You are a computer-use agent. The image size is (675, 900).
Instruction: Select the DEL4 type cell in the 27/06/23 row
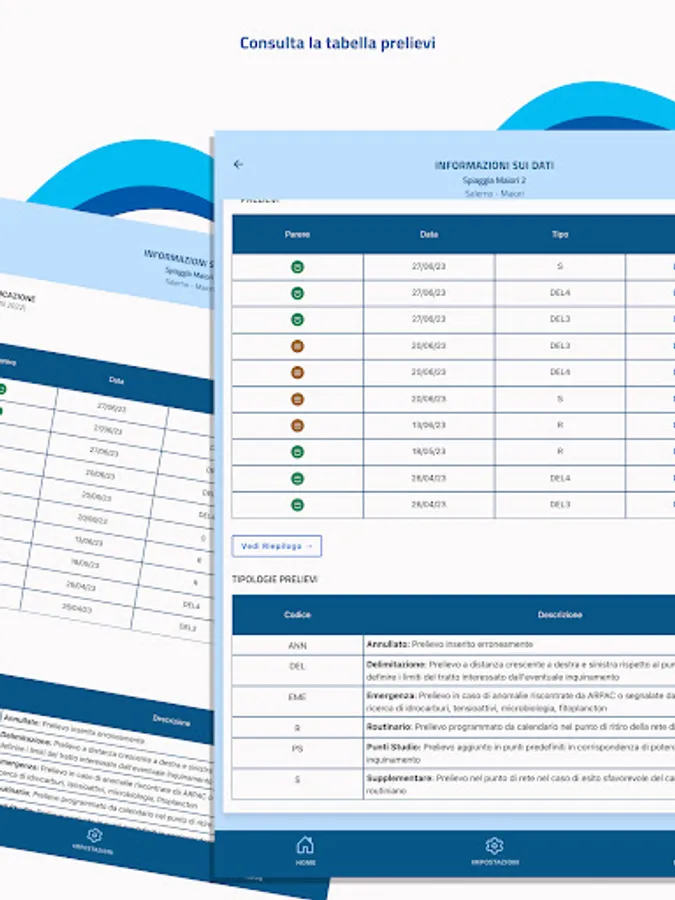click(x=560, y=293)
